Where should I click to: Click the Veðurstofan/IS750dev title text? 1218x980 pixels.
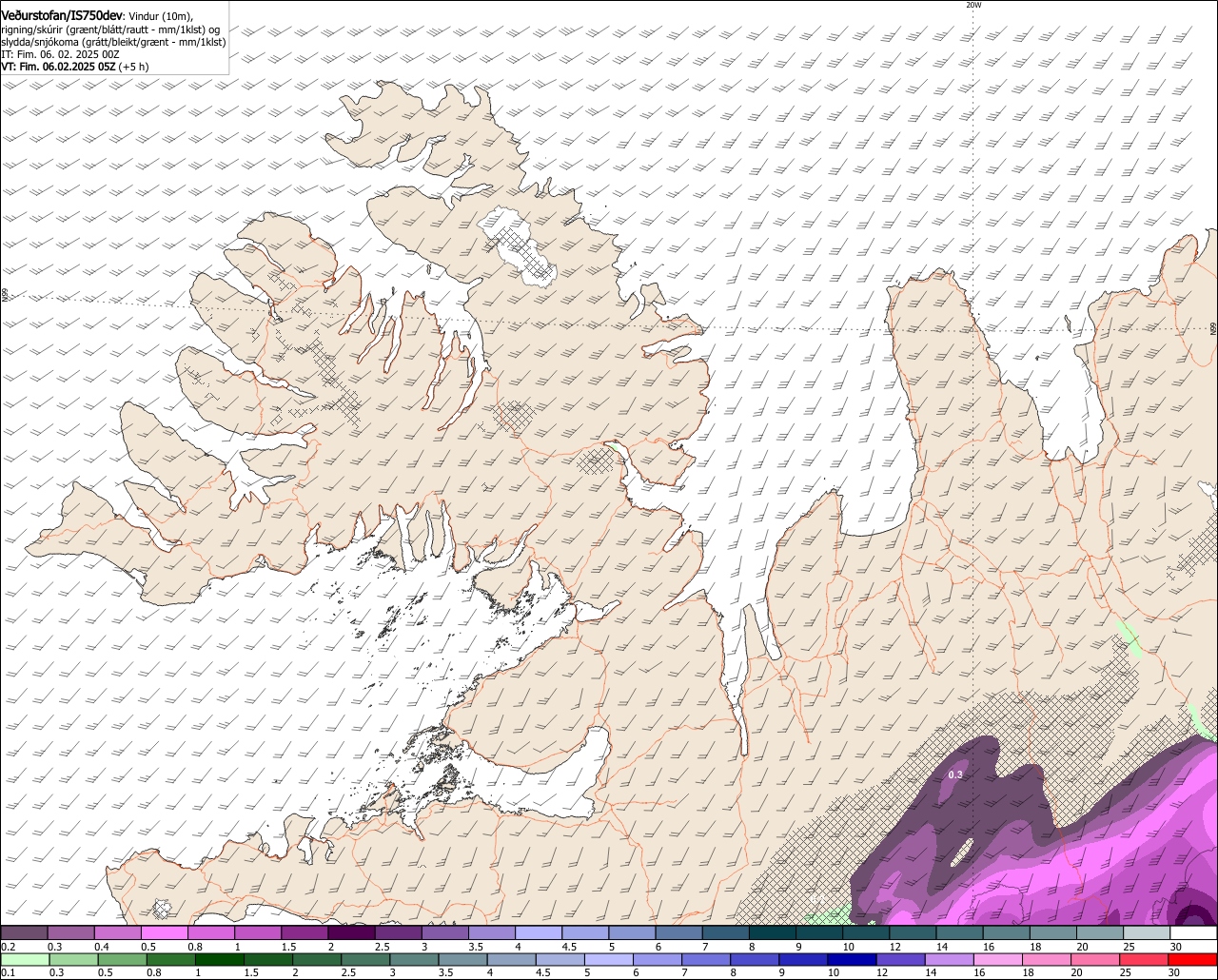pos(62,15)
